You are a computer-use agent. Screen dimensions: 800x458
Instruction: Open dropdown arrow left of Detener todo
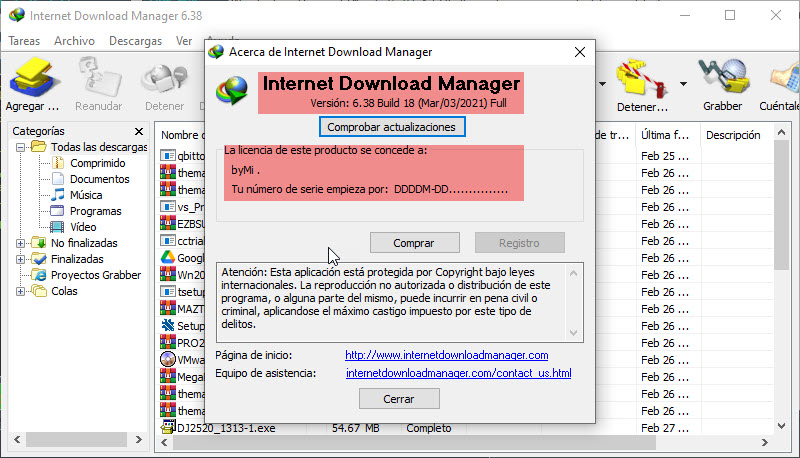coord(603,84)
